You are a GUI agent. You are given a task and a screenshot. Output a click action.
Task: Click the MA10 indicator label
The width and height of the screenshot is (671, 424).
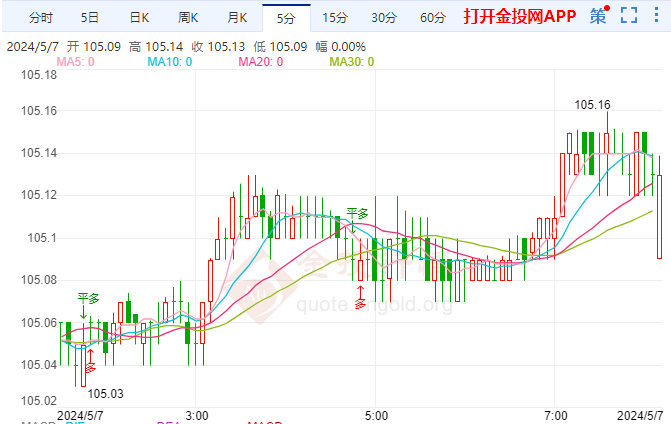(169, 62)
